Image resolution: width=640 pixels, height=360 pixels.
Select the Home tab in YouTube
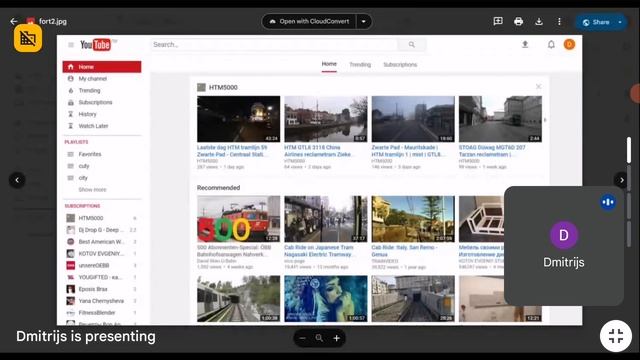click(x=329, y=64)
